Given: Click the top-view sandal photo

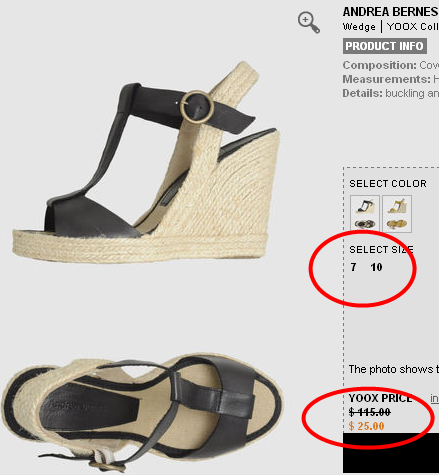Looking at the screenshot, I should pos(143,413).
